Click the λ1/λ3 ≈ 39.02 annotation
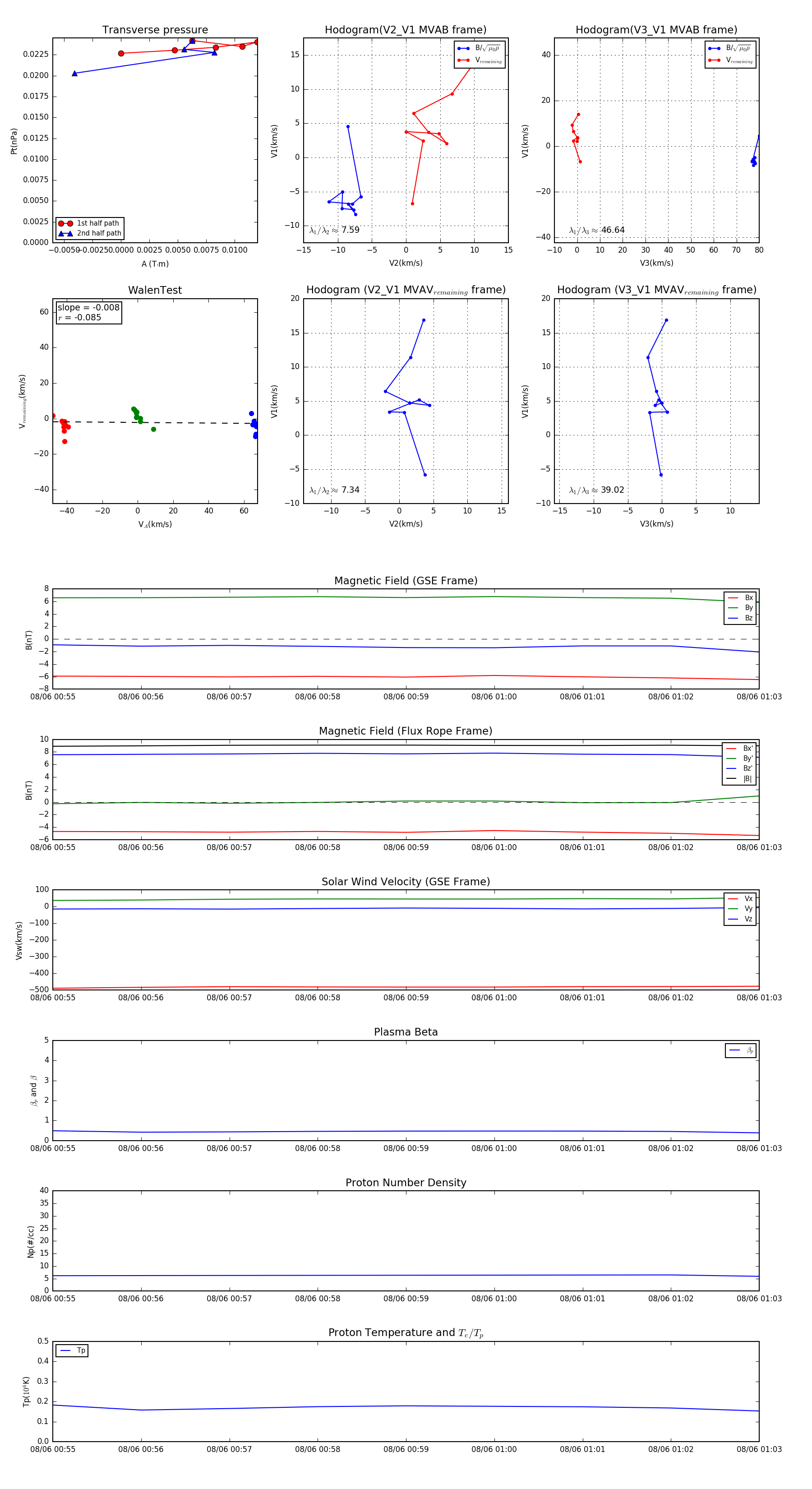This screenshot has height=1489, width=812. pos(596,490)
